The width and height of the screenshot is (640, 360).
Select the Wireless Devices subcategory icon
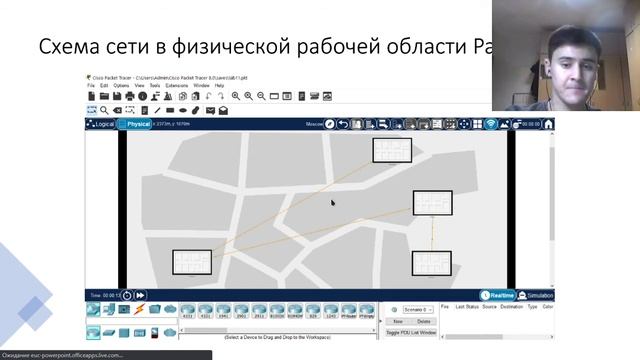pos(140,333)
